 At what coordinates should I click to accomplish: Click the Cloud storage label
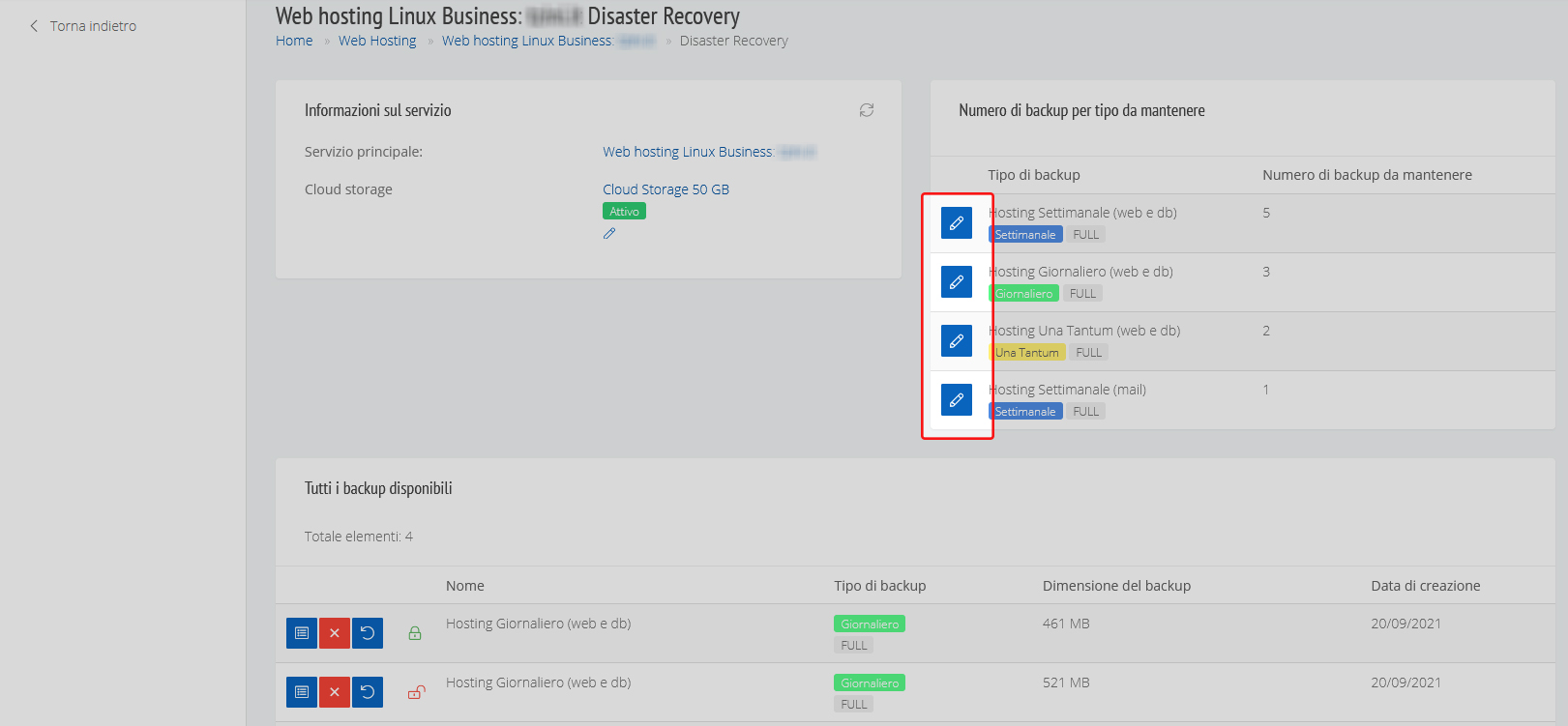tap(348, 189)
